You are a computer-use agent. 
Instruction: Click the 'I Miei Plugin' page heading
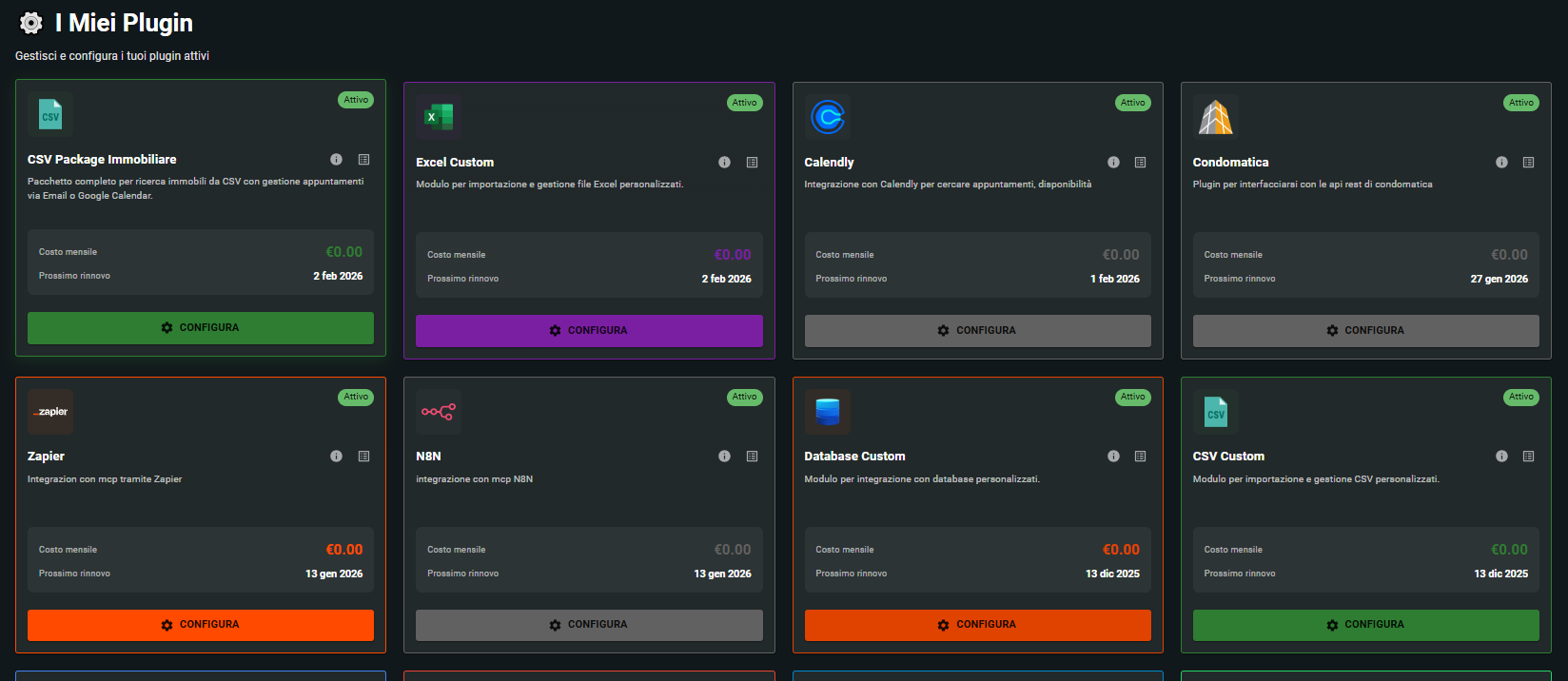124,23
